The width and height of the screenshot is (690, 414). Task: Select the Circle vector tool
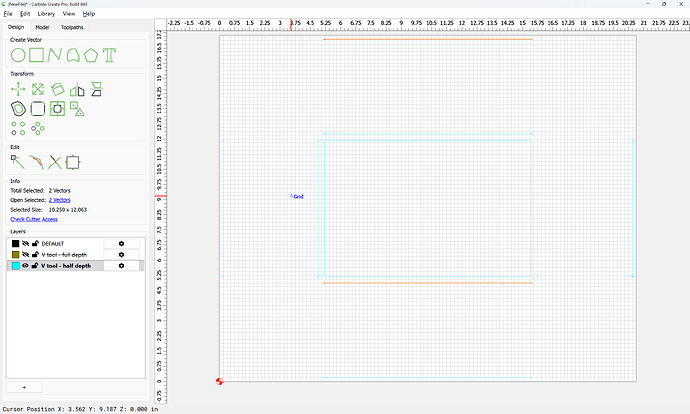point(18,55)
